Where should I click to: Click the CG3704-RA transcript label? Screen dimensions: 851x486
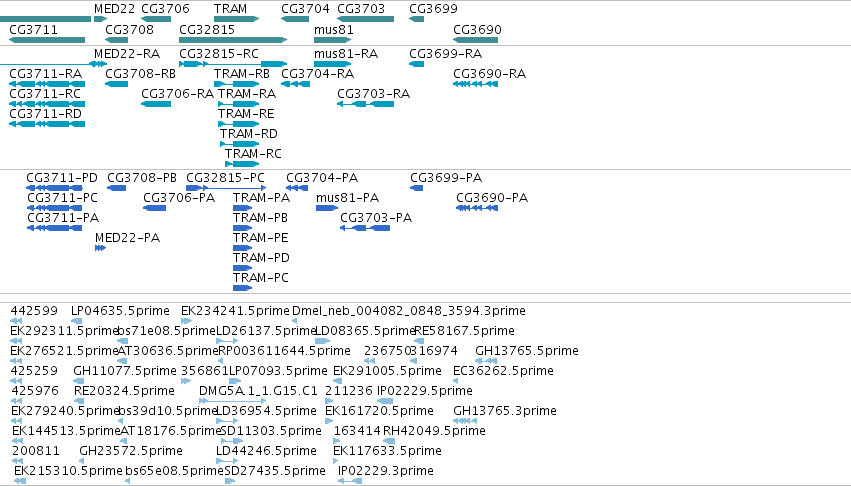[317, 74]
